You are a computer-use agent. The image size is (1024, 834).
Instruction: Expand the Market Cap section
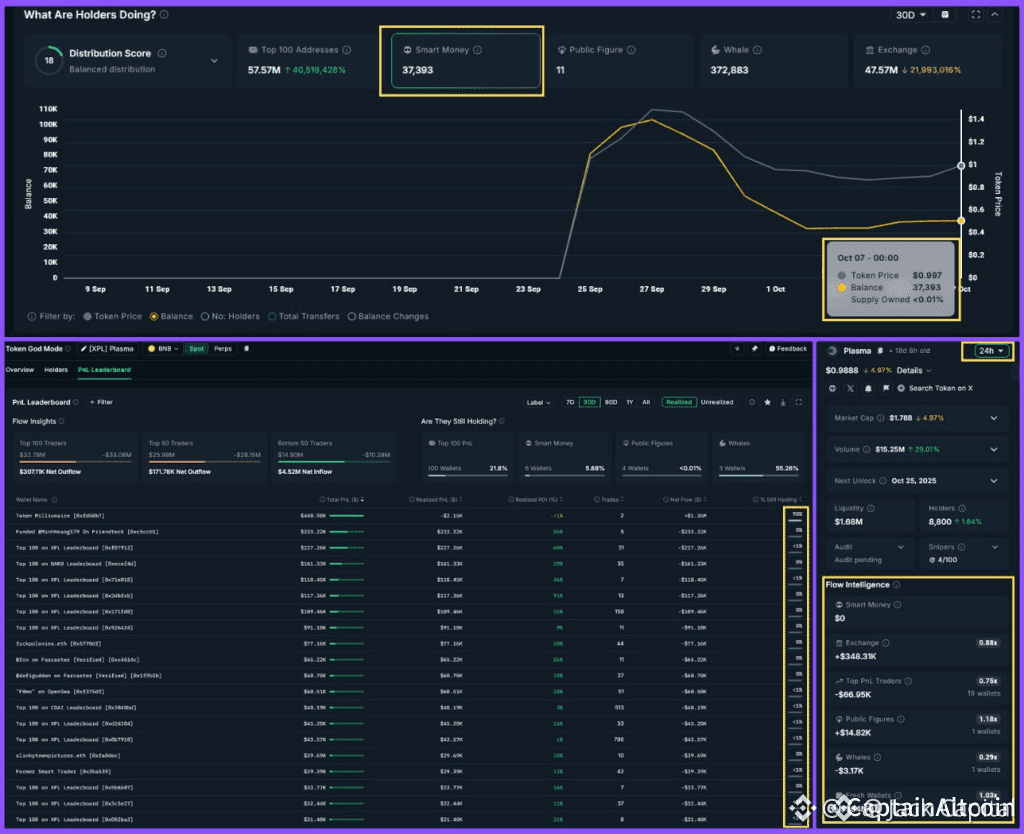(x=993, y=418)
